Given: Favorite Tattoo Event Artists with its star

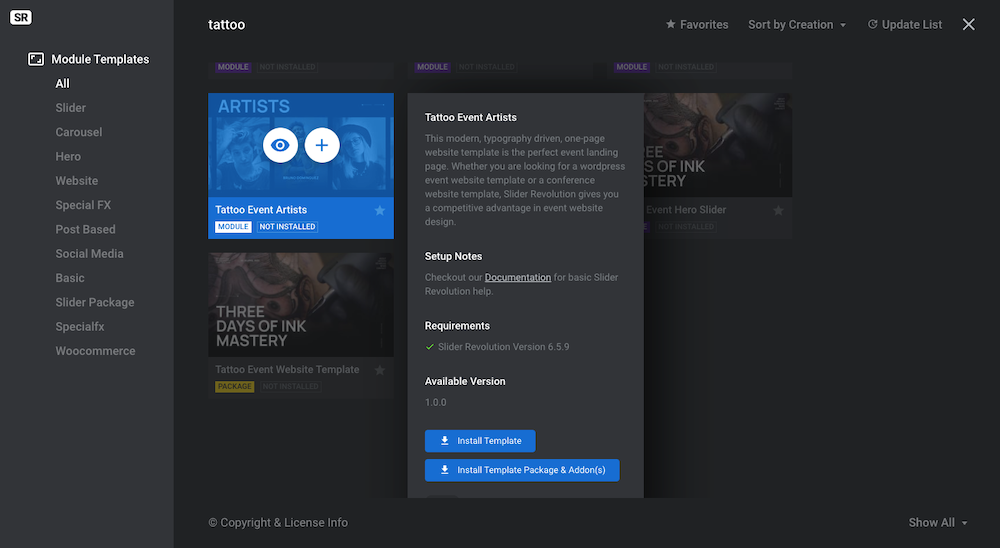Looking at the screenshot, I should (379, 211).
